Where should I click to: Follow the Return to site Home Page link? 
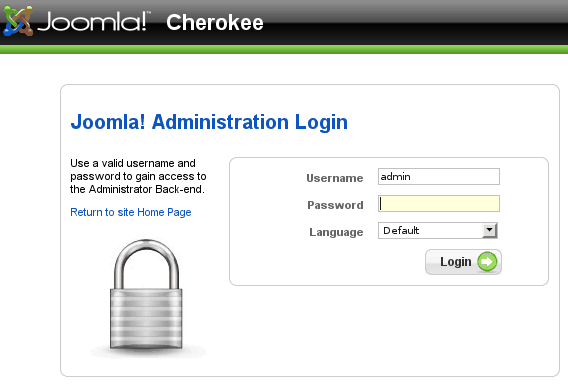pyautogui.click(x=131, y=212)
